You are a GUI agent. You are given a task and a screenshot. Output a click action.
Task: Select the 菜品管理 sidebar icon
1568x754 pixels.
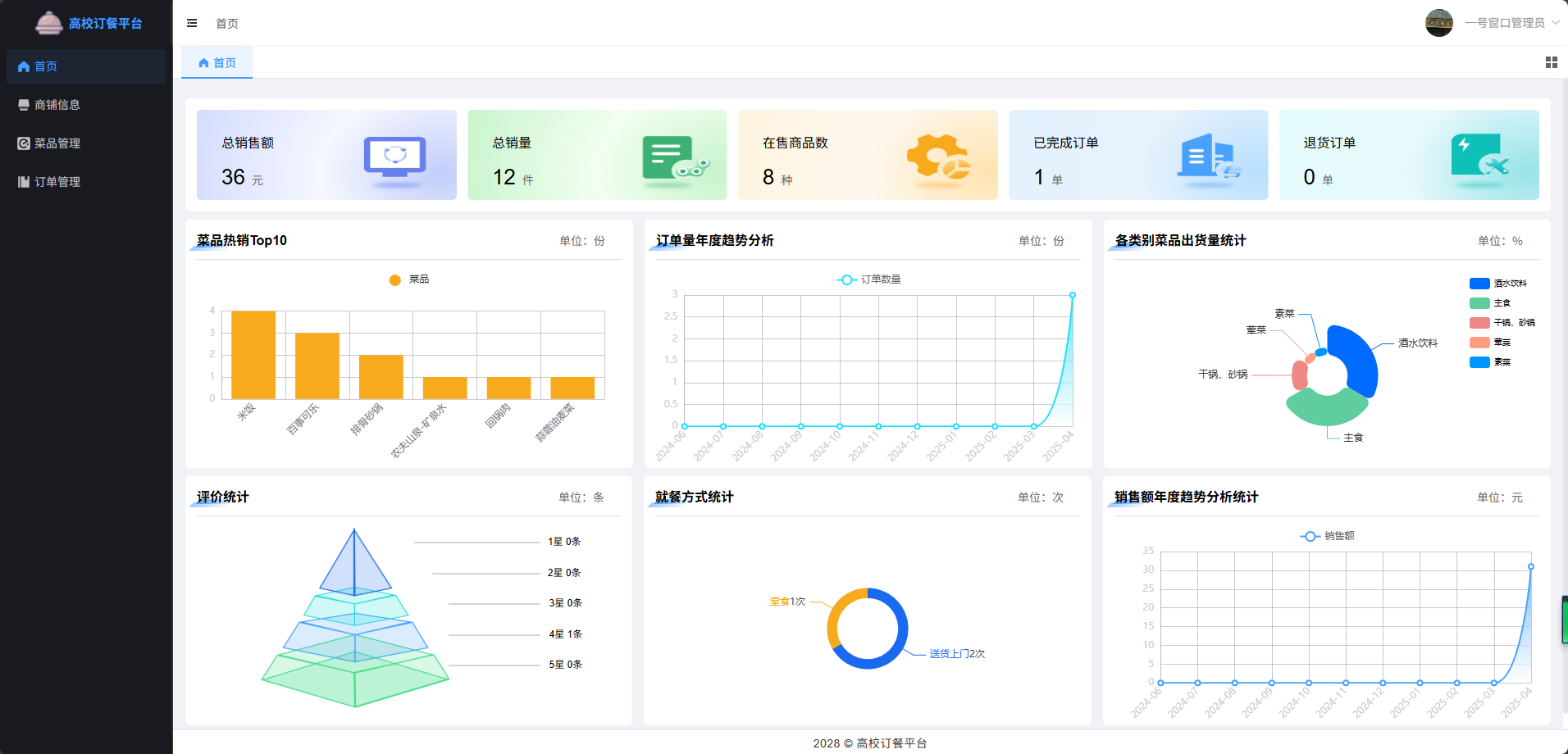click(23, 143)
